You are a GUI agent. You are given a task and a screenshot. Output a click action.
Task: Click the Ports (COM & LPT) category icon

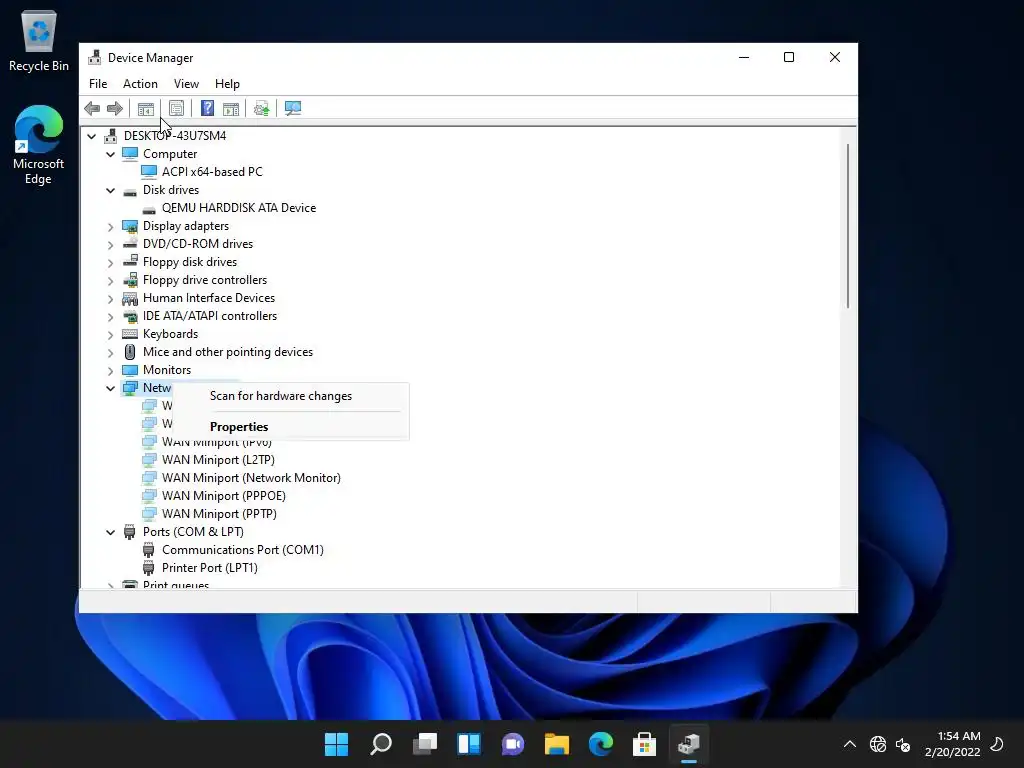click(x=130, y=532)
